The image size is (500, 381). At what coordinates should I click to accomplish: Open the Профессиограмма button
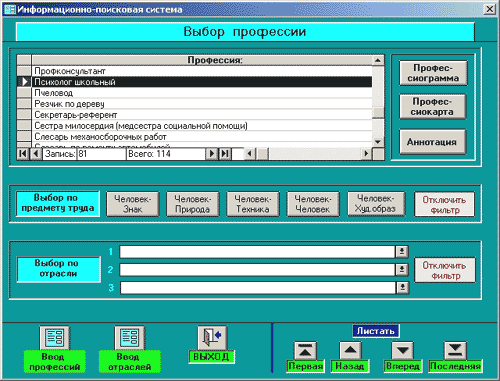[433, 73]
